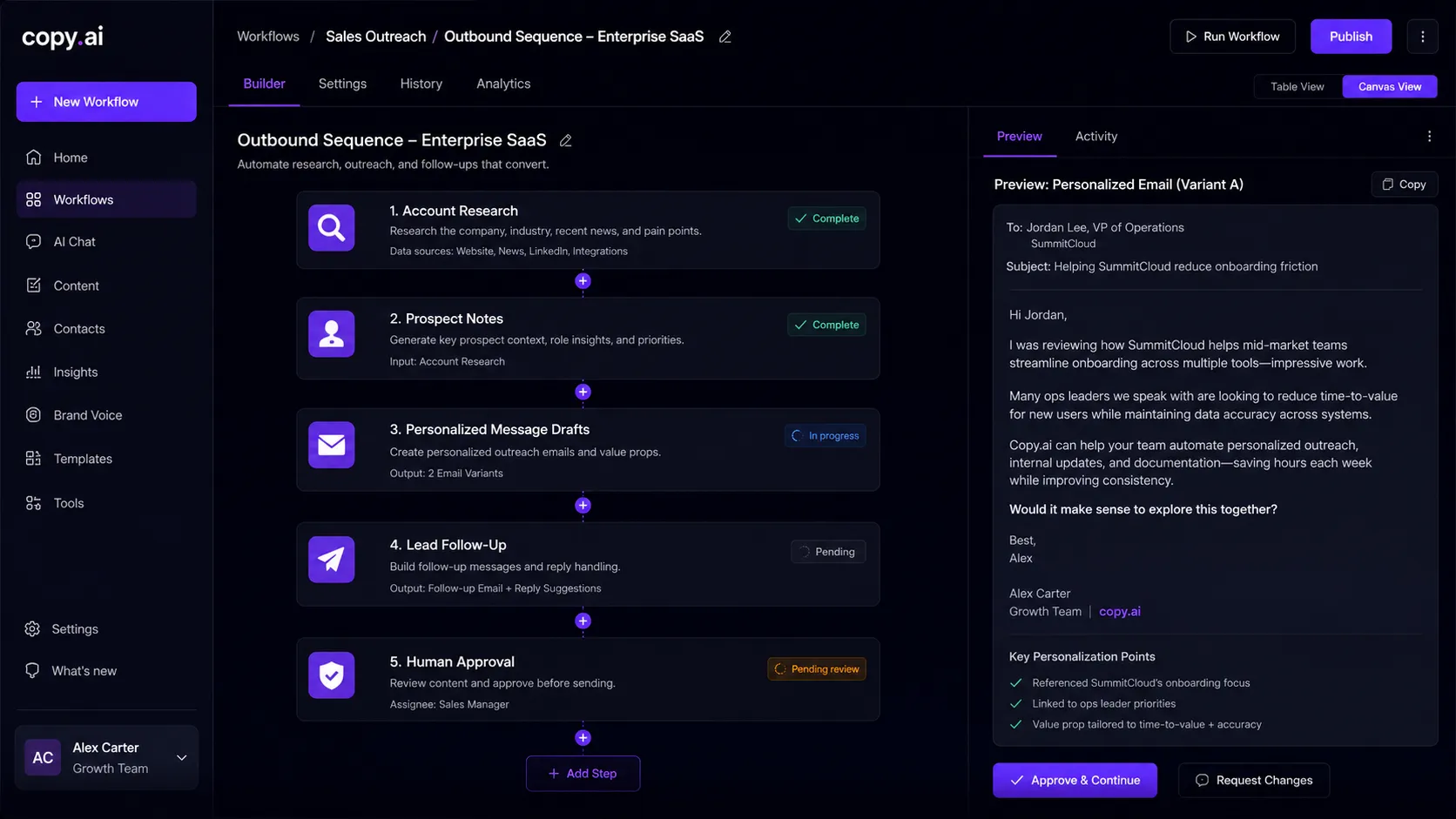Publish the workflow
1456x819 pixels.
click(x=1352, y=37)
